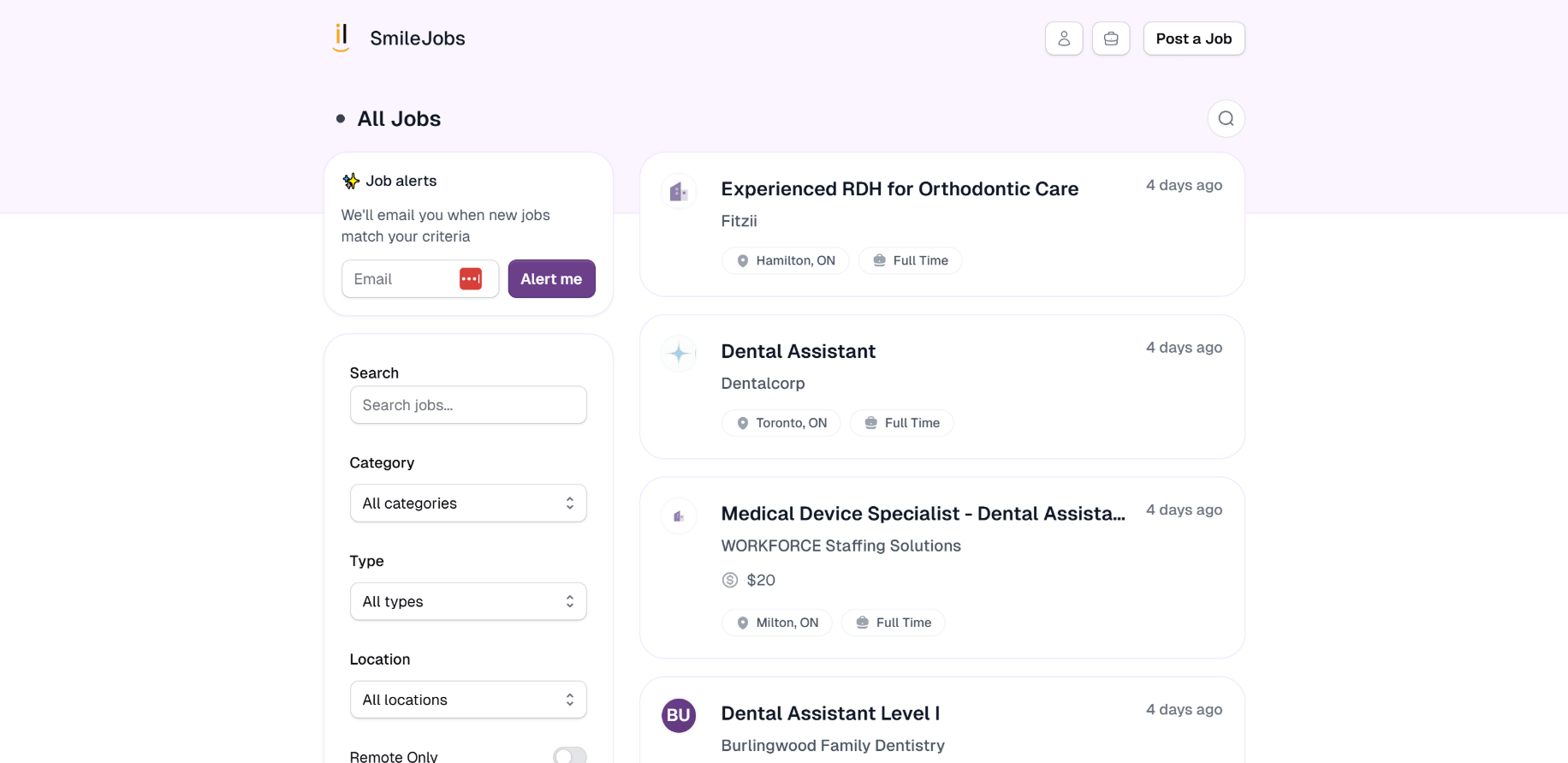Open the All types dropdown
This screenshot has height=763, width=1568.
pos(468,602)
